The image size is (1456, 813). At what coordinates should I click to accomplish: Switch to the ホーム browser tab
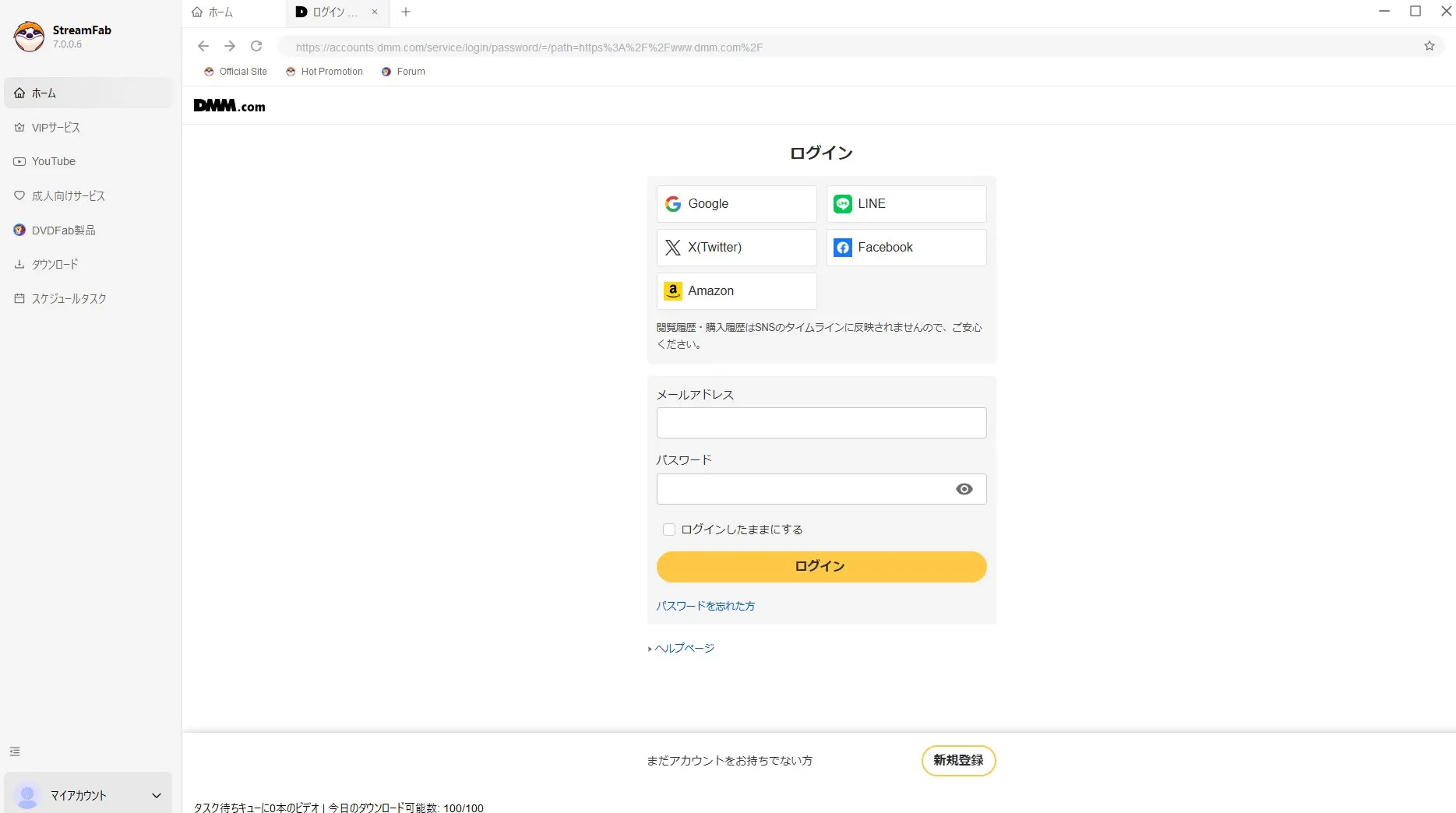(x=232, y=12)
